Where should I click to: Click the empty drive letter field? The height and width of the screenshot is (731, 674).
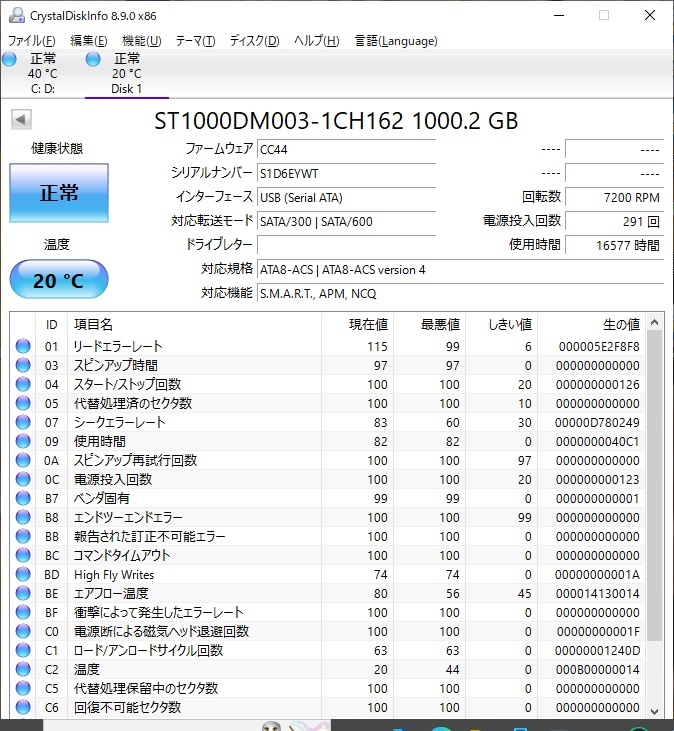pos(346,245)
